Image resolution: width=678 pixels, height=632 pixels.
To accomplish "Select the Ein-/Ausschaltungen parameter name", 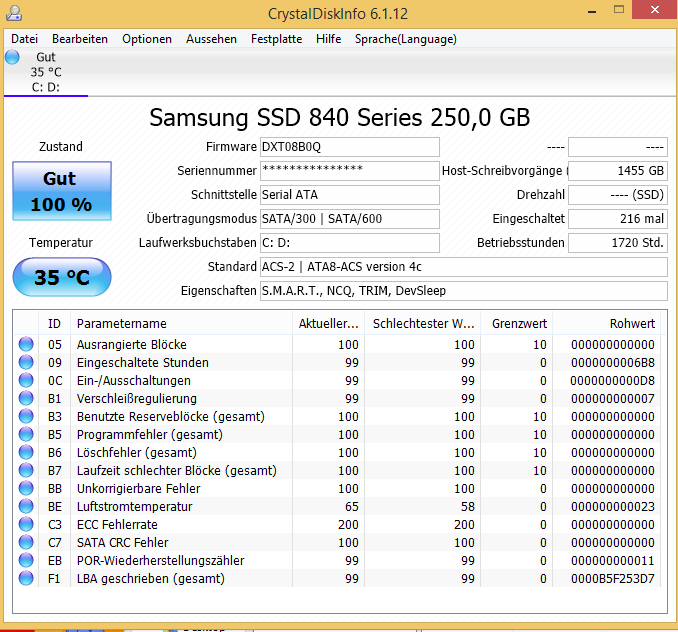I will click(134, 381).
